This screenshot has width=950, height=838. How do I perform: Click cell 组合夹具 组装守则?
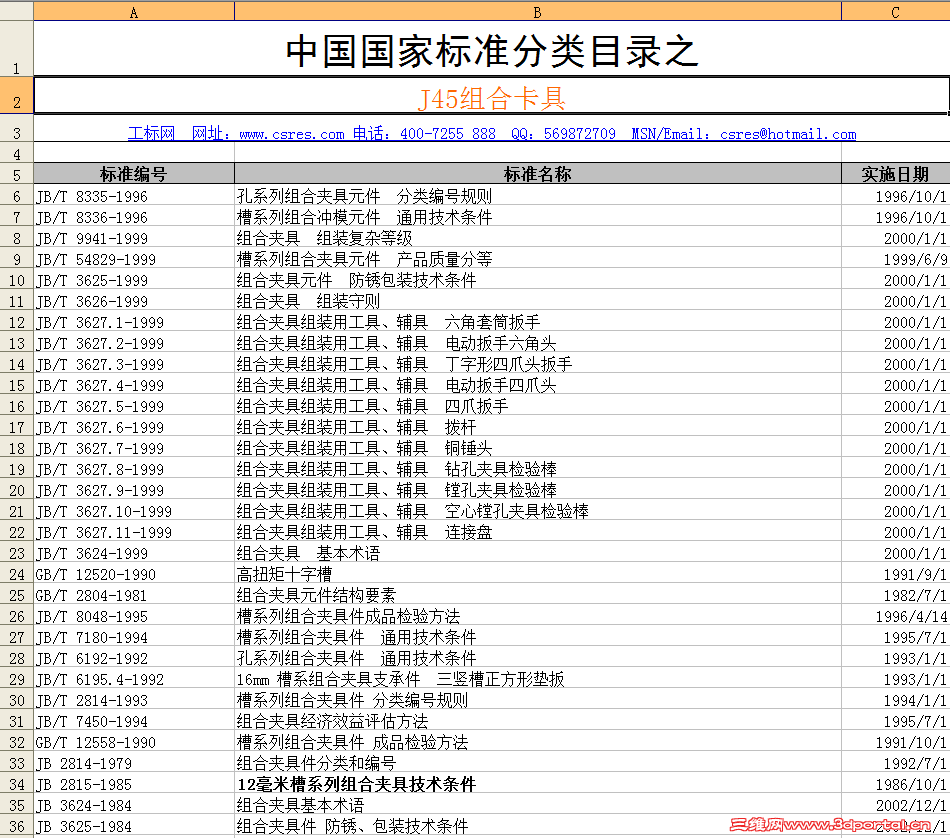click(x=537, y=301)
